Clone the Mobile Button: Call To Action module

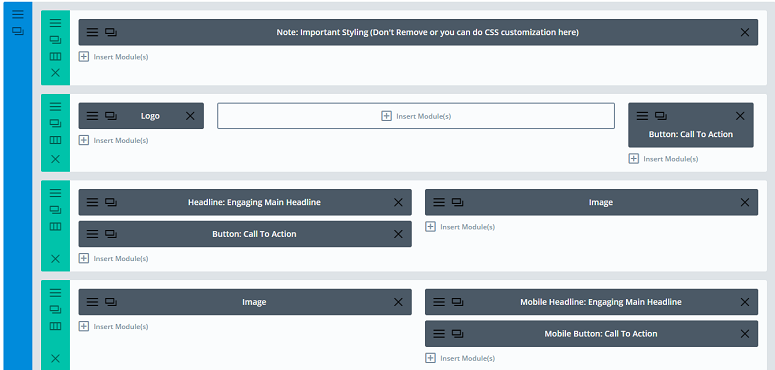click(x=458, y=333)
